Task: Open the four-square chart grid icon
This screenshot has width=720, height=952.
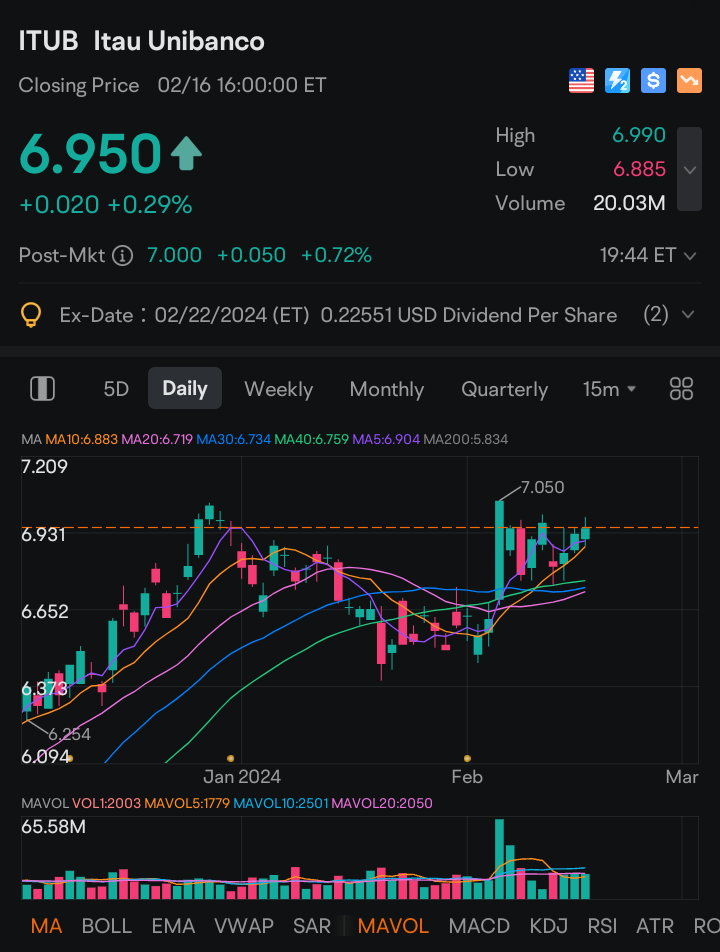Action: pyautogui.click(x=681, y=389)
